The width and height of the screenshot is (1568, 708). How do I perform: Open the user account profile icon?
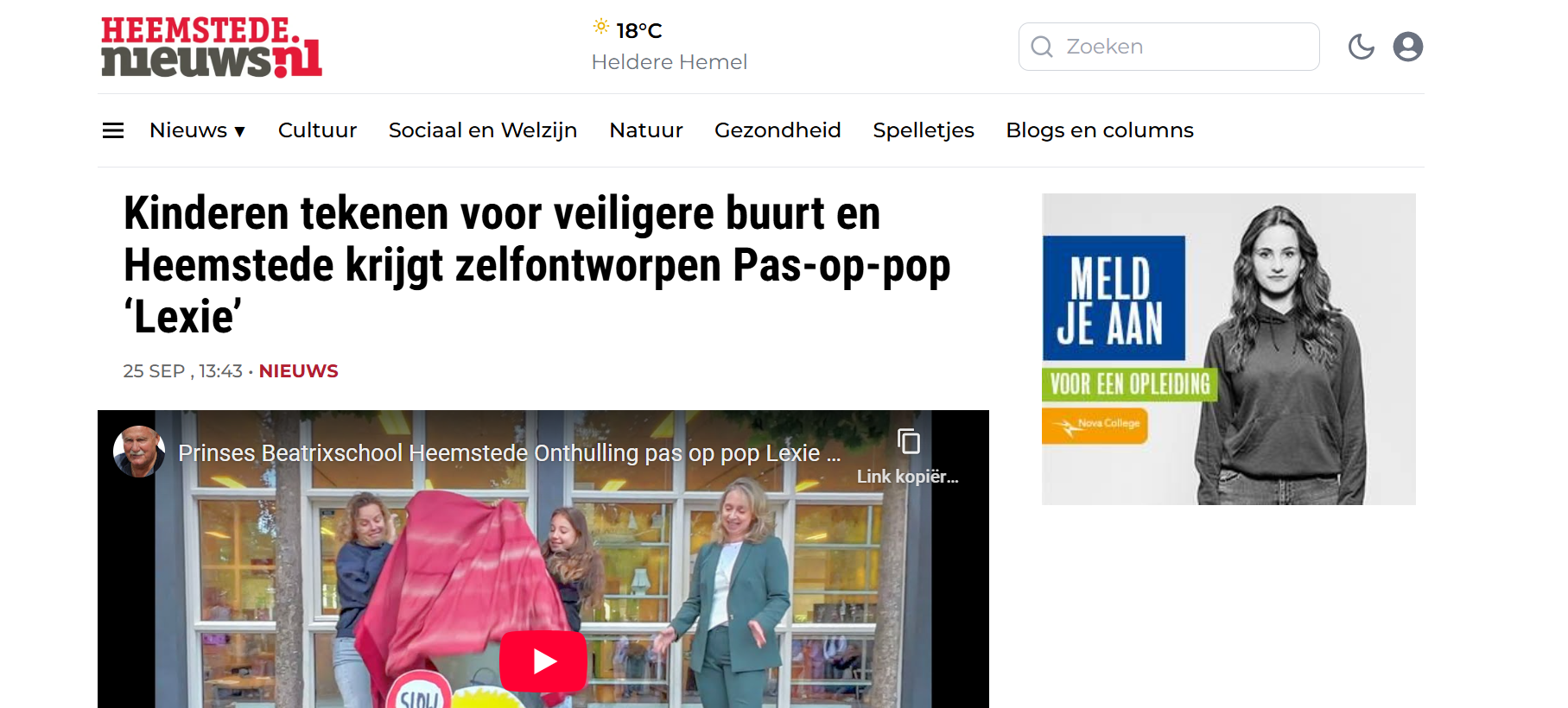click(x=1408, y=47)
